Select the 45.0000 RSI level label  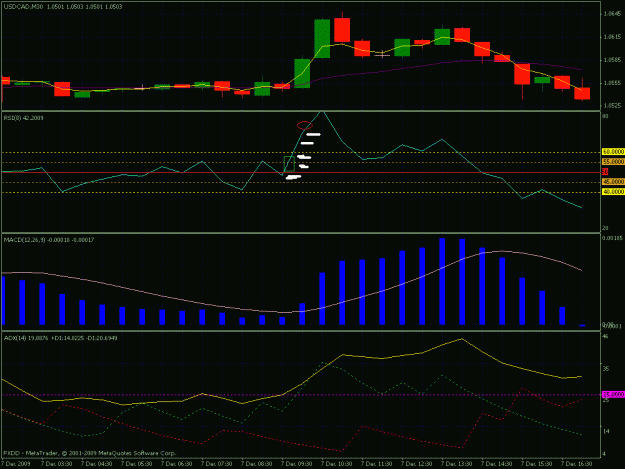pyautogui.click(x=613, y=182)
